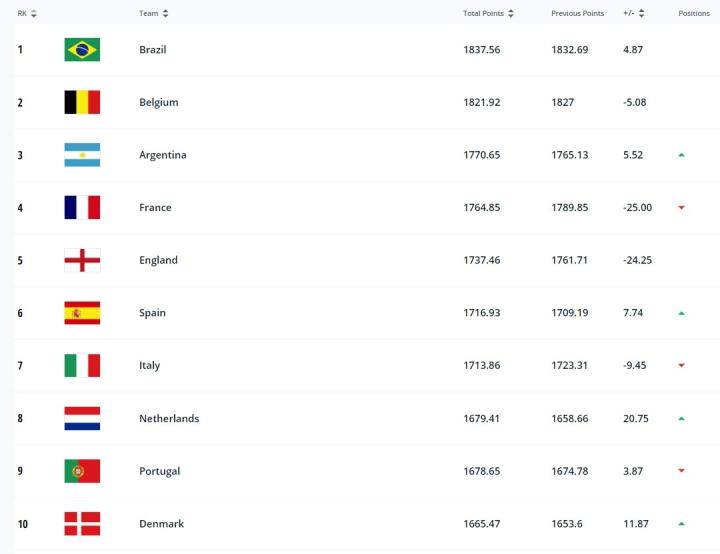
Task: Open the Brazil team link
Action: tap(152, 50)
